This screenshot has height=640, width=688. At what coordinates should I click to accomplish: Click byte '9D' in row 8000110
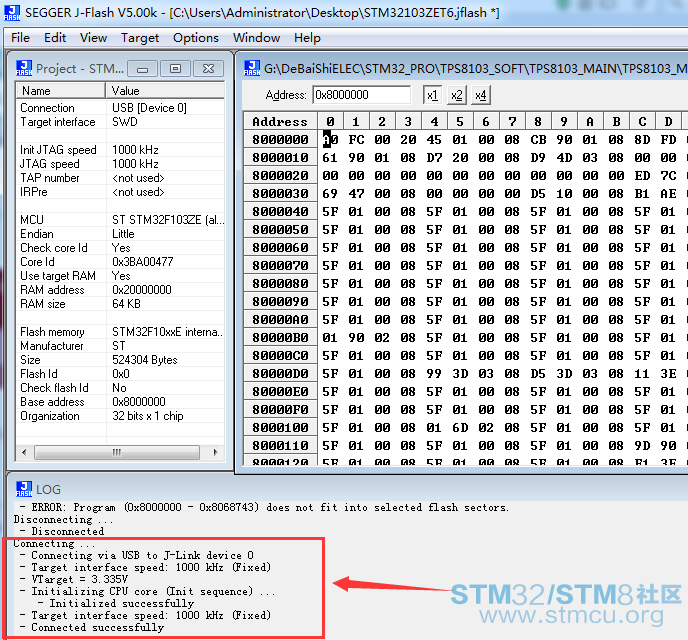pos(642,445)
